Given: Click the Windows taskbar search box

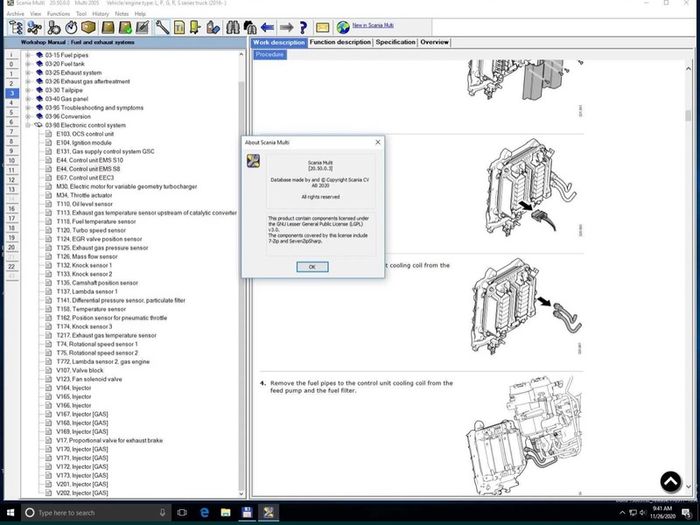Looking at the screenshot, I should tap(96, 512).
